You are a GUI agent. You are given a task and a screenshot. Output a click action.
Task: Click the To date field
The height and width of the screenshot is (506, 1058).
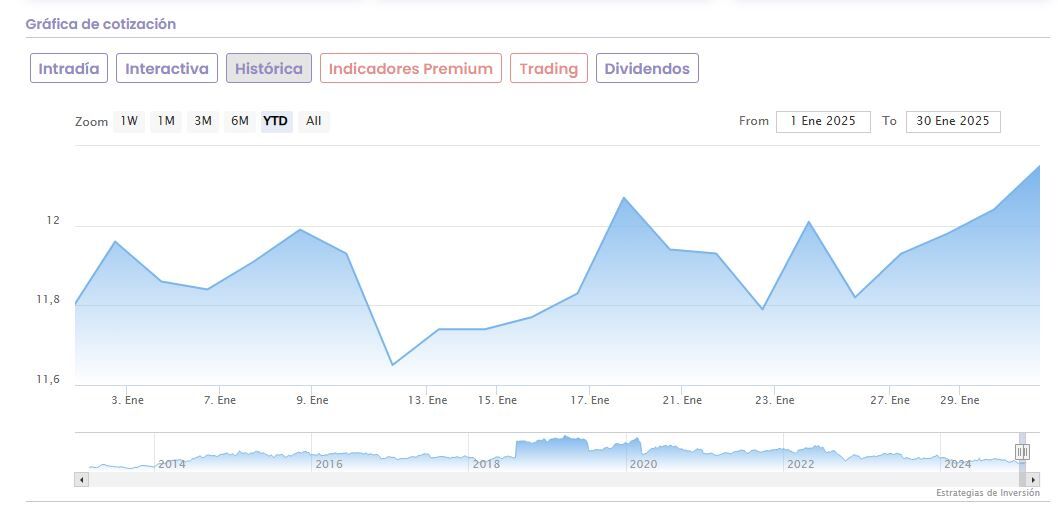[952, 121]
